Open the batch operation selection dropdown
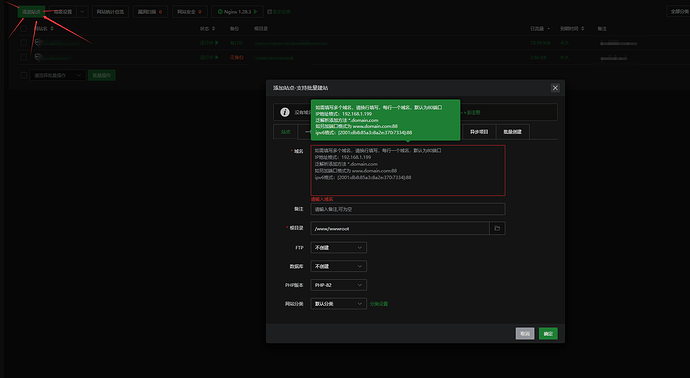Viewport: 690px width, 378px height. pyautogui.click(x=57, y=75)
